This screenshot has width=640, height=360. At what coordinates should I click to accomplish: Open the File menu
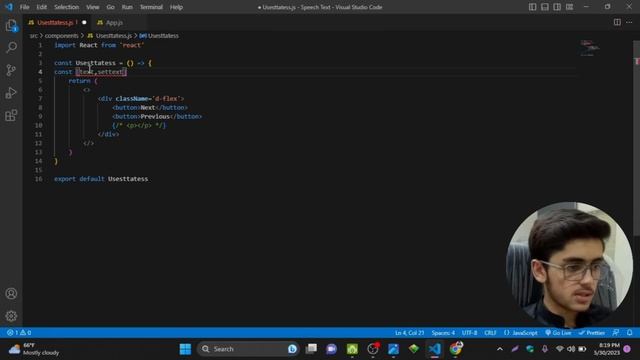click(x=24, y=7)
